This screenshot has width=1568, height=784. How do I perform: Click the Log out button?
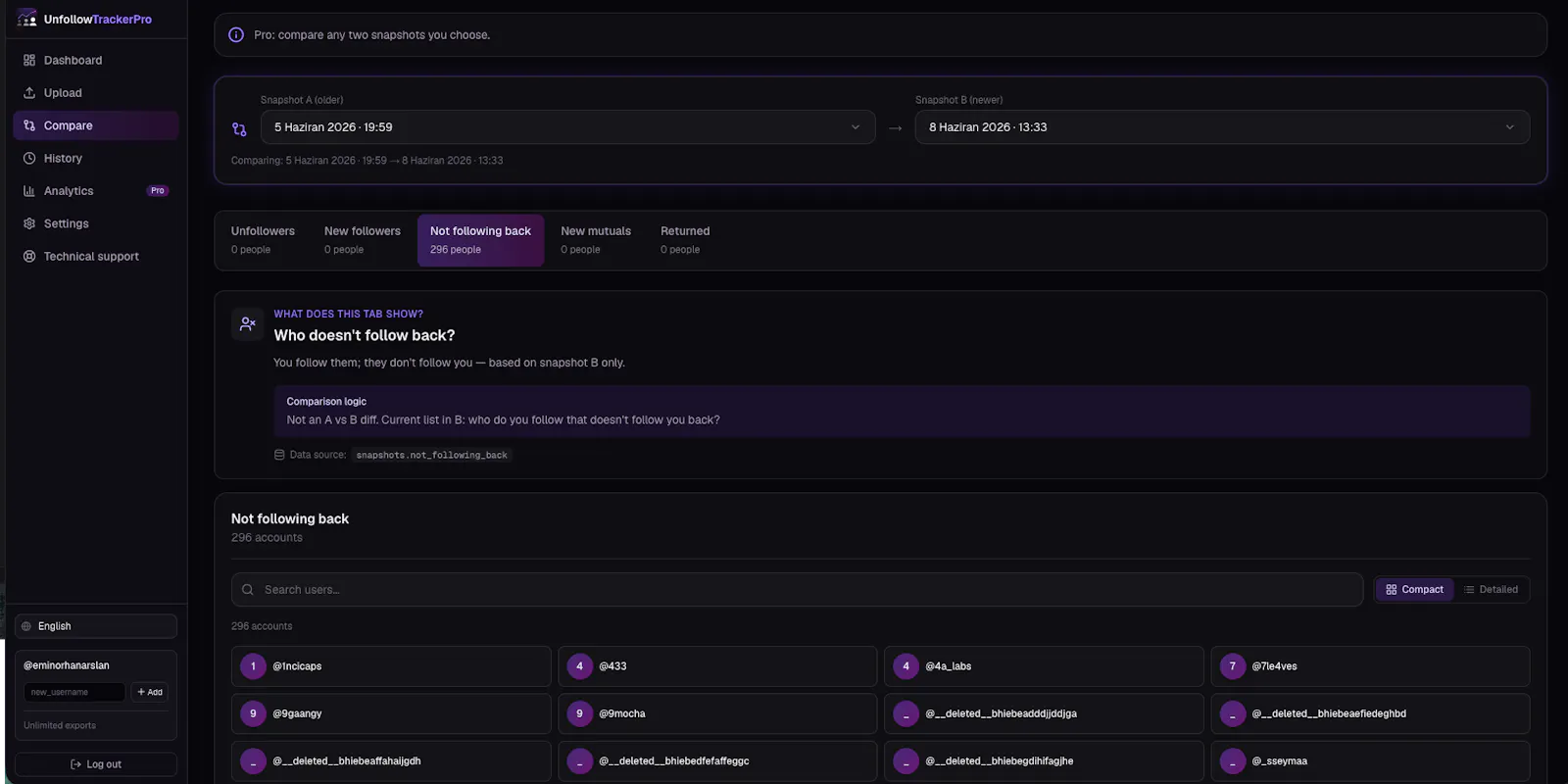[x=96, y=764]
